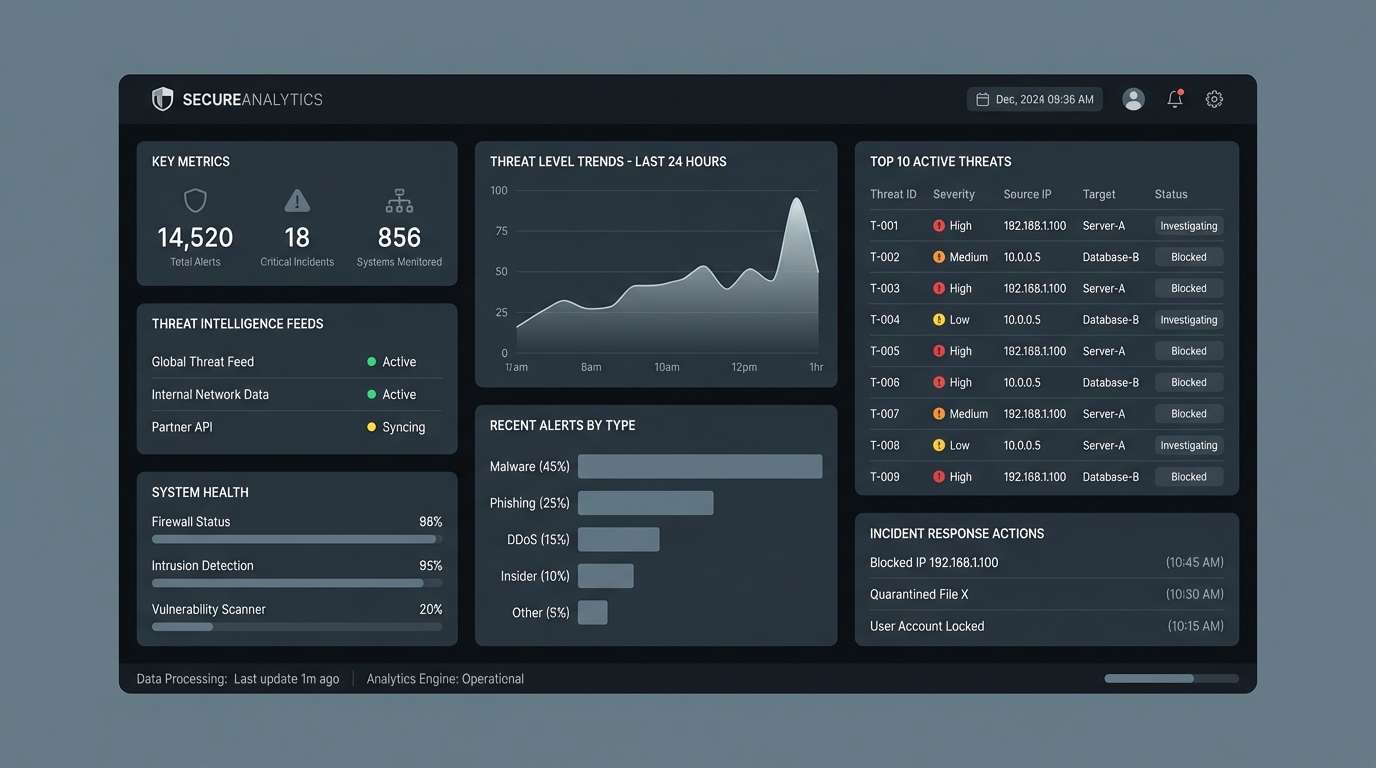Select the Quarantined File X action entry

pos(1046,593)
